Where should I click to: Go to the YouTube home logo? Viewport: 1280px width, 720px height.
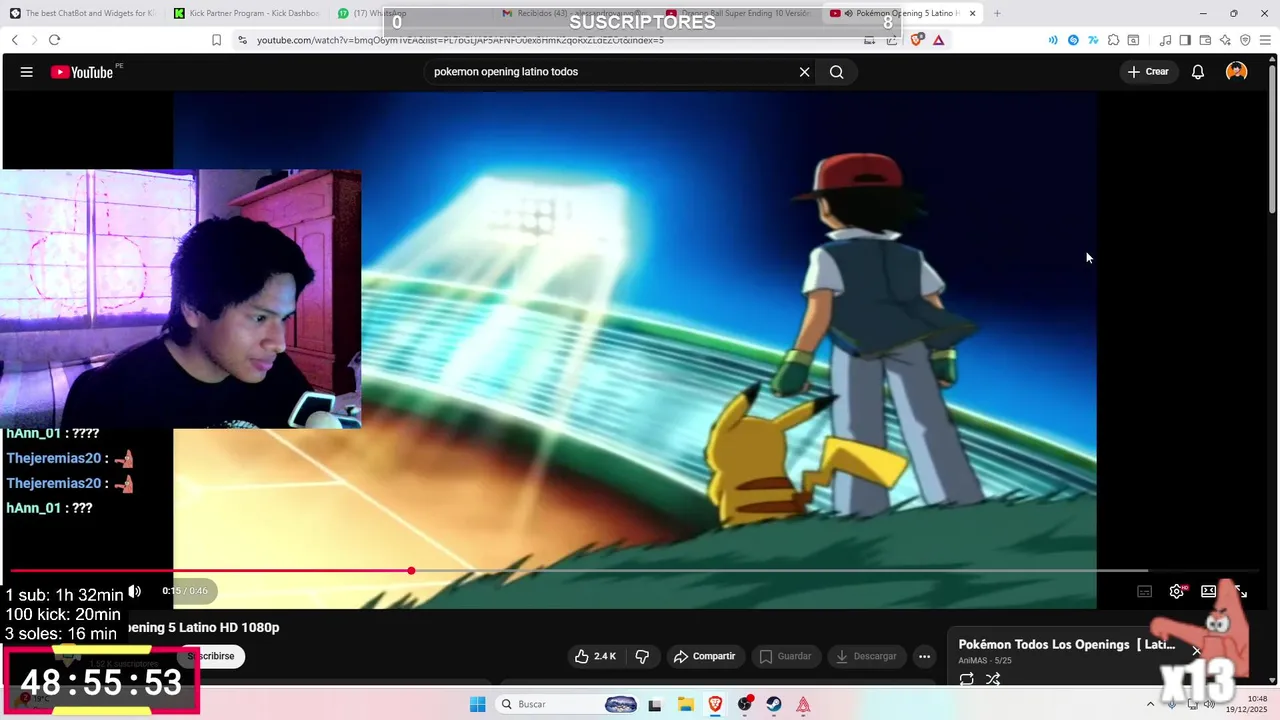(82, 72)
